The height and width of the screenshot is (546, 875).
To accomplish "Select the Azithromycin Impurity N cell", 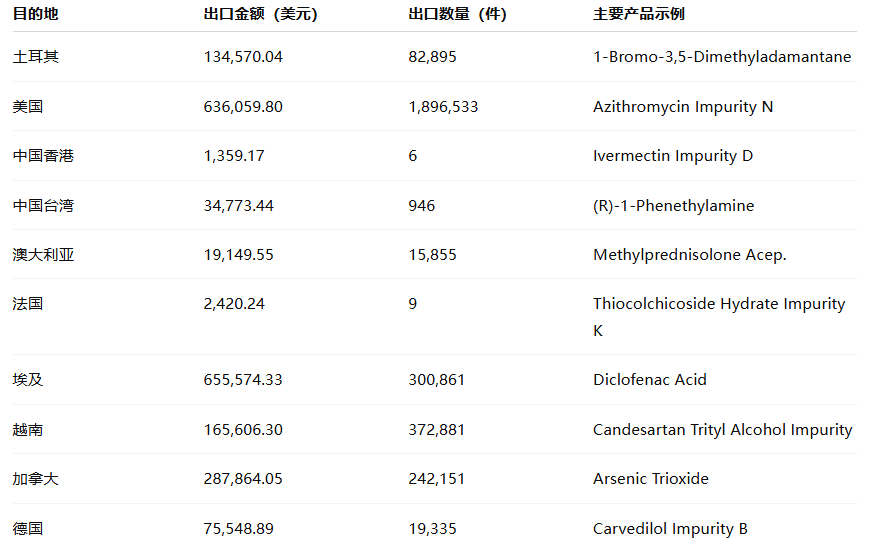I will [x=683, y=107].
